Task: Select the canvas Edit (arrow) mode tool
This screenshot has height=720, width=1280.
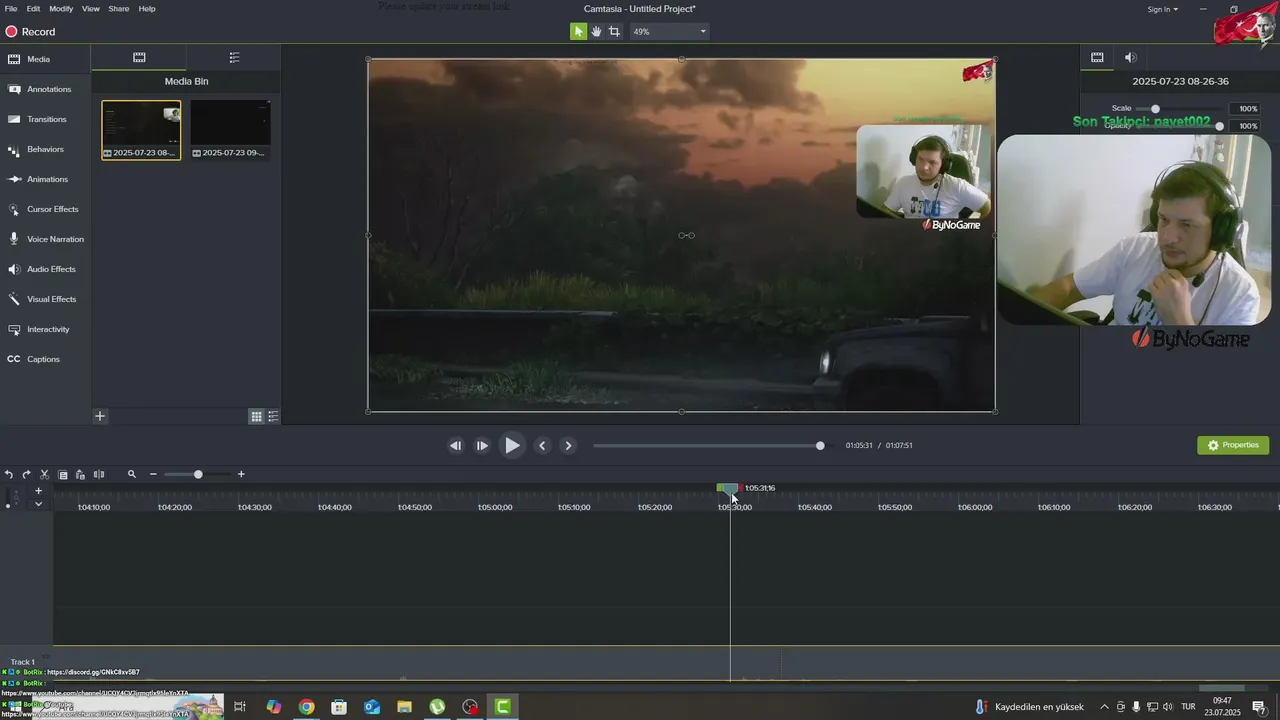Action: point(578,31)
